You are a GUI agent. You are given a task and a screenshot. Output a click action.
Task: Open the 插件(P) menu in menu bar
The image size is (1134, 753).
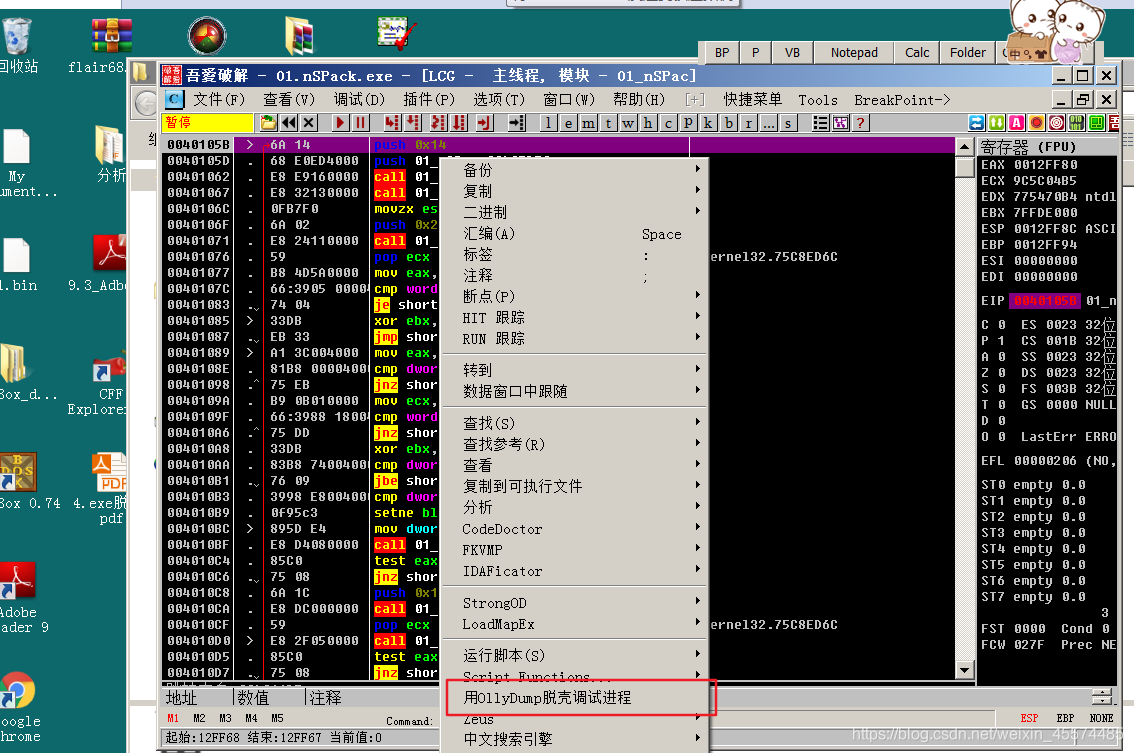pos(429,99)
